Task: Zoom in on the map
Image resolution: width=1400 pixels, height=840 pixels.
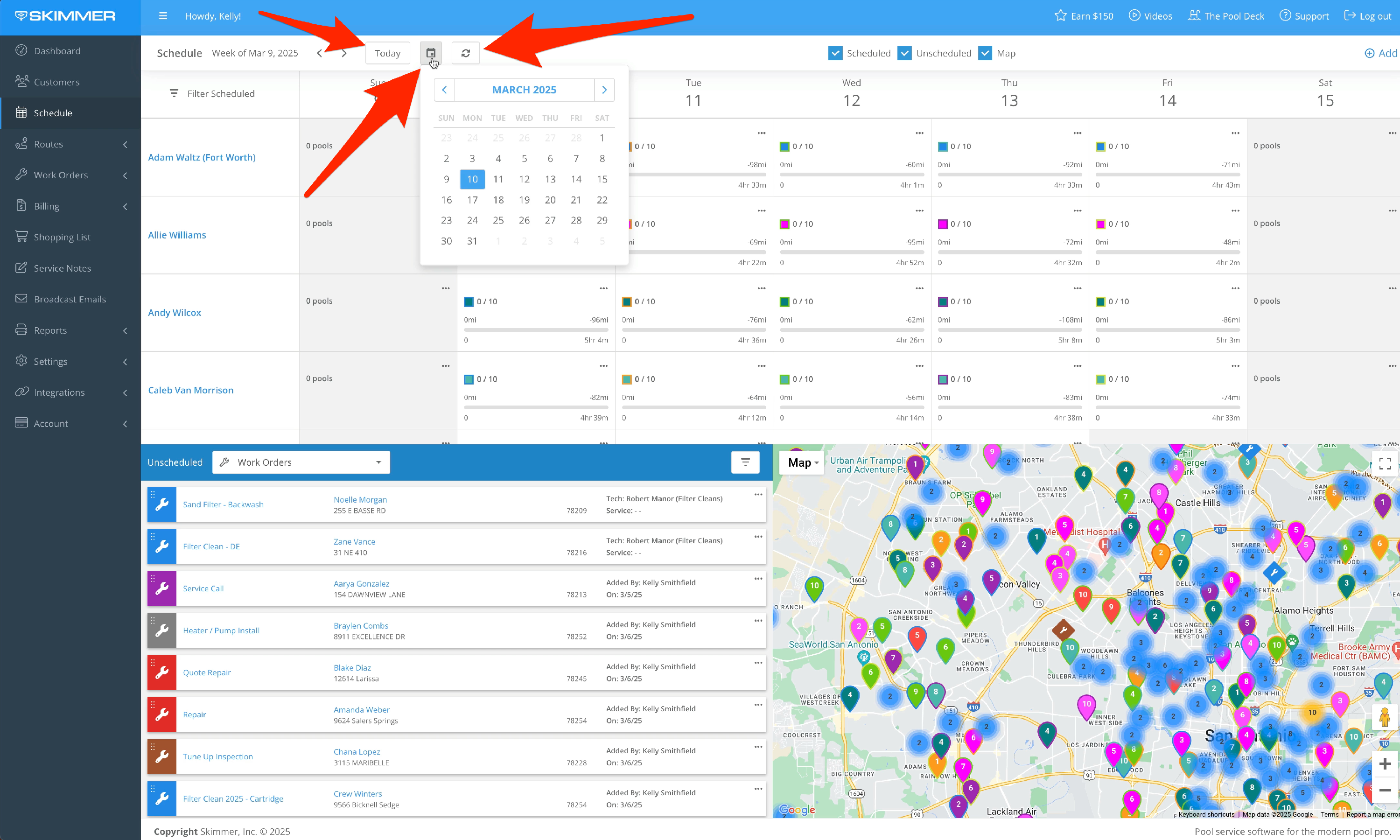Action: pyautogui.click(x=1385, y=763)
